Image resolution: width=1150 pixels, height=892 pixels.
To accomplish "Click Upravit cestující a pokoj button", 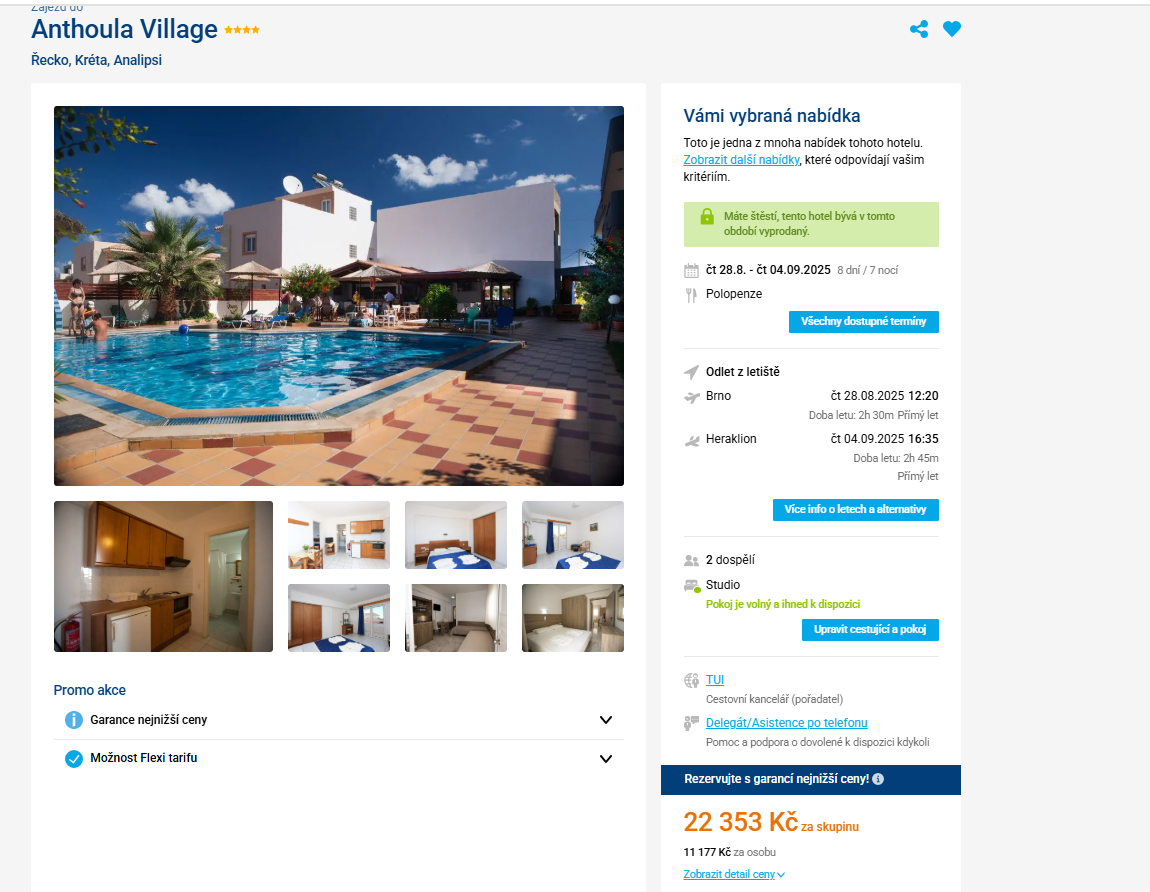I will 871,630.
